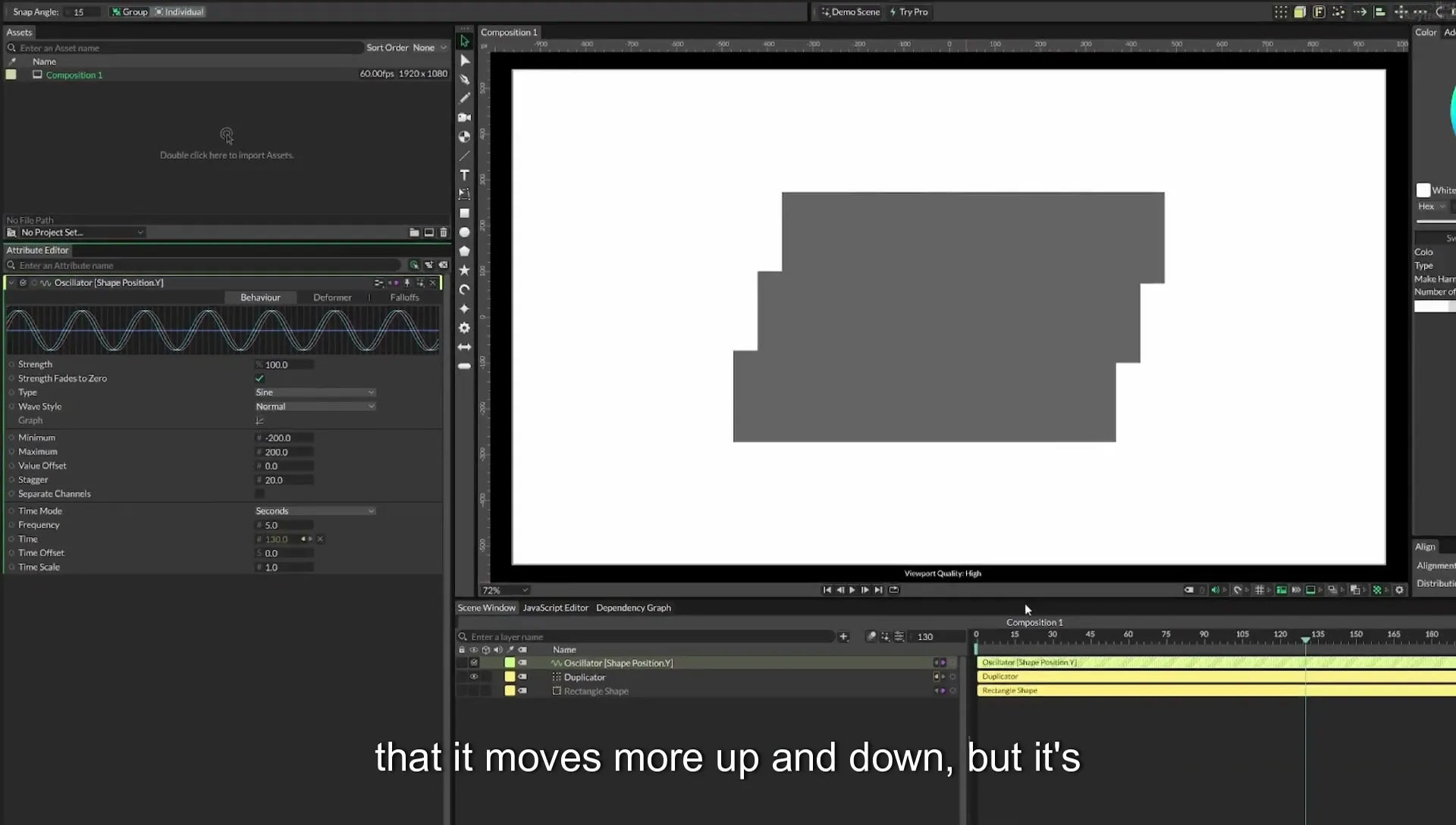Toggle the Individual snap option
Viewport: 1456px width, 825px height.
[x=180, y=12]
